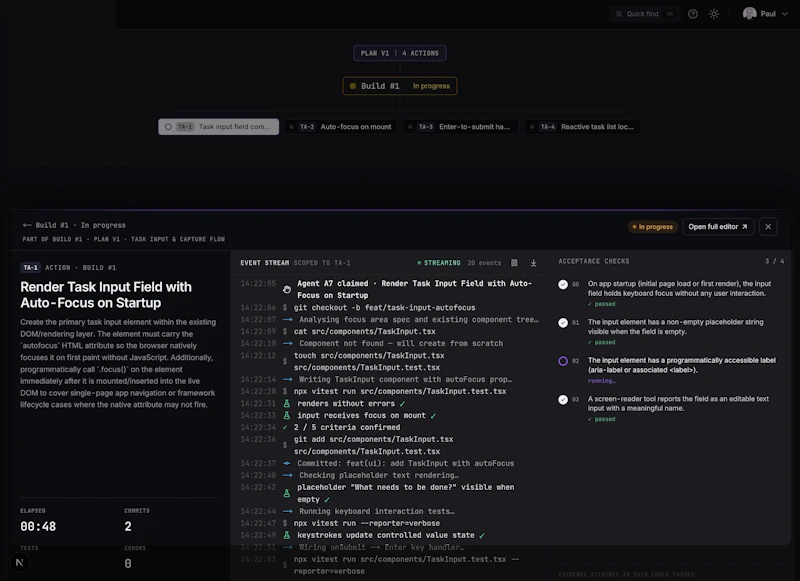Click the Commits value 2
This screenshot has width=800, height=581.
(128, 526)
